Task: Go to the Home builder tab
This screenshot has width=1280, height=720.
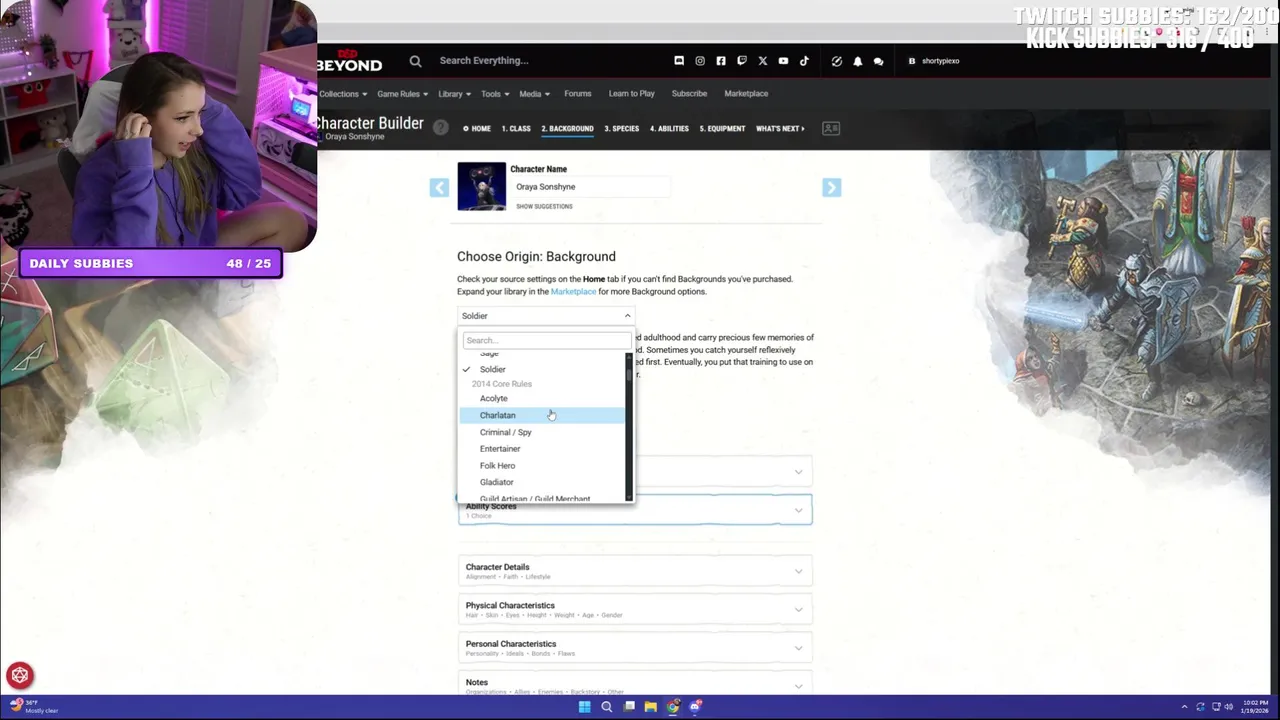Action: 477,129
